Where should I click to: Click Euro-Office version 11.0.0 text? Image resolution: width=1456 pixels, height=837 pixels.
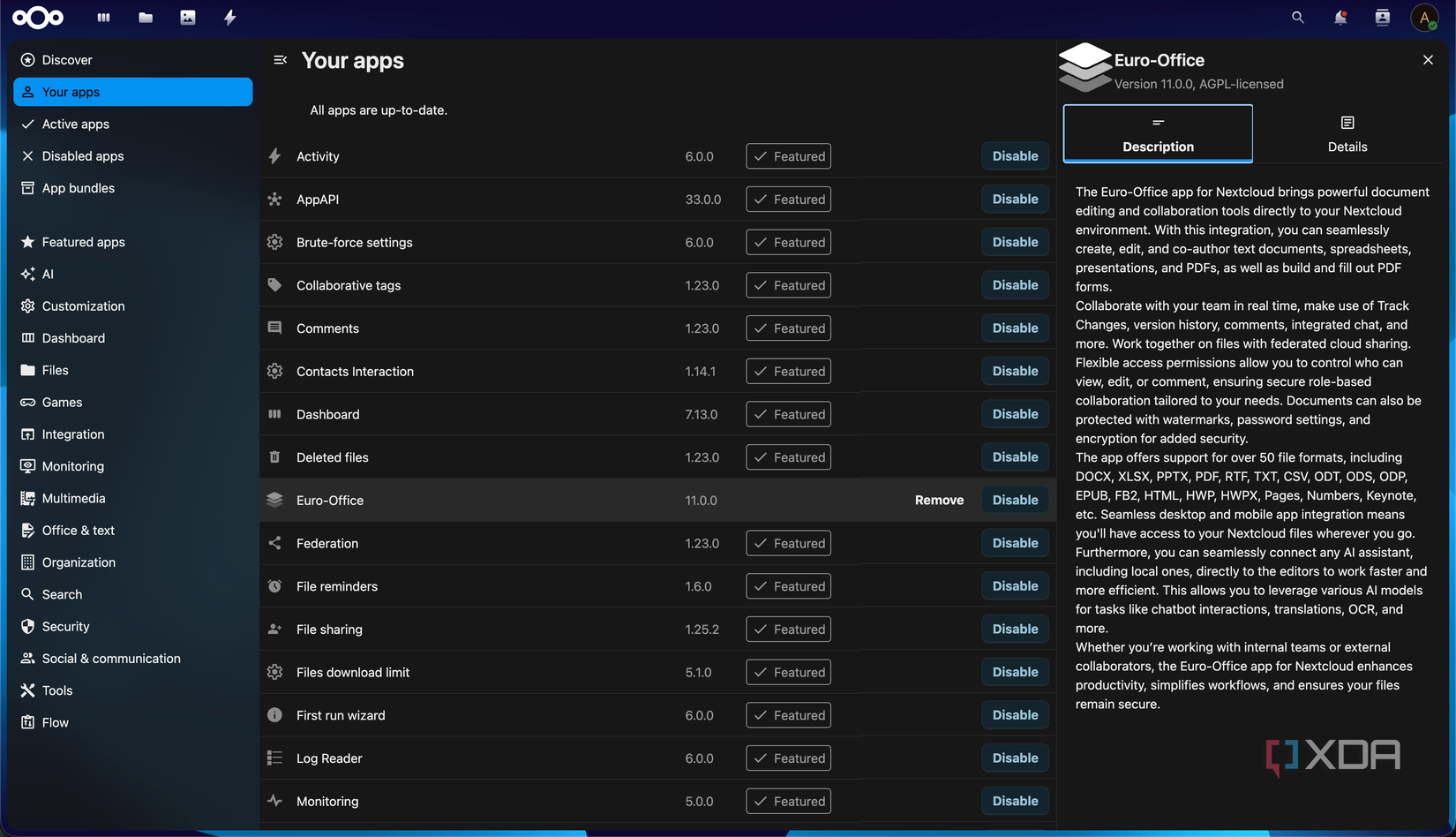[x=701, y=501]
